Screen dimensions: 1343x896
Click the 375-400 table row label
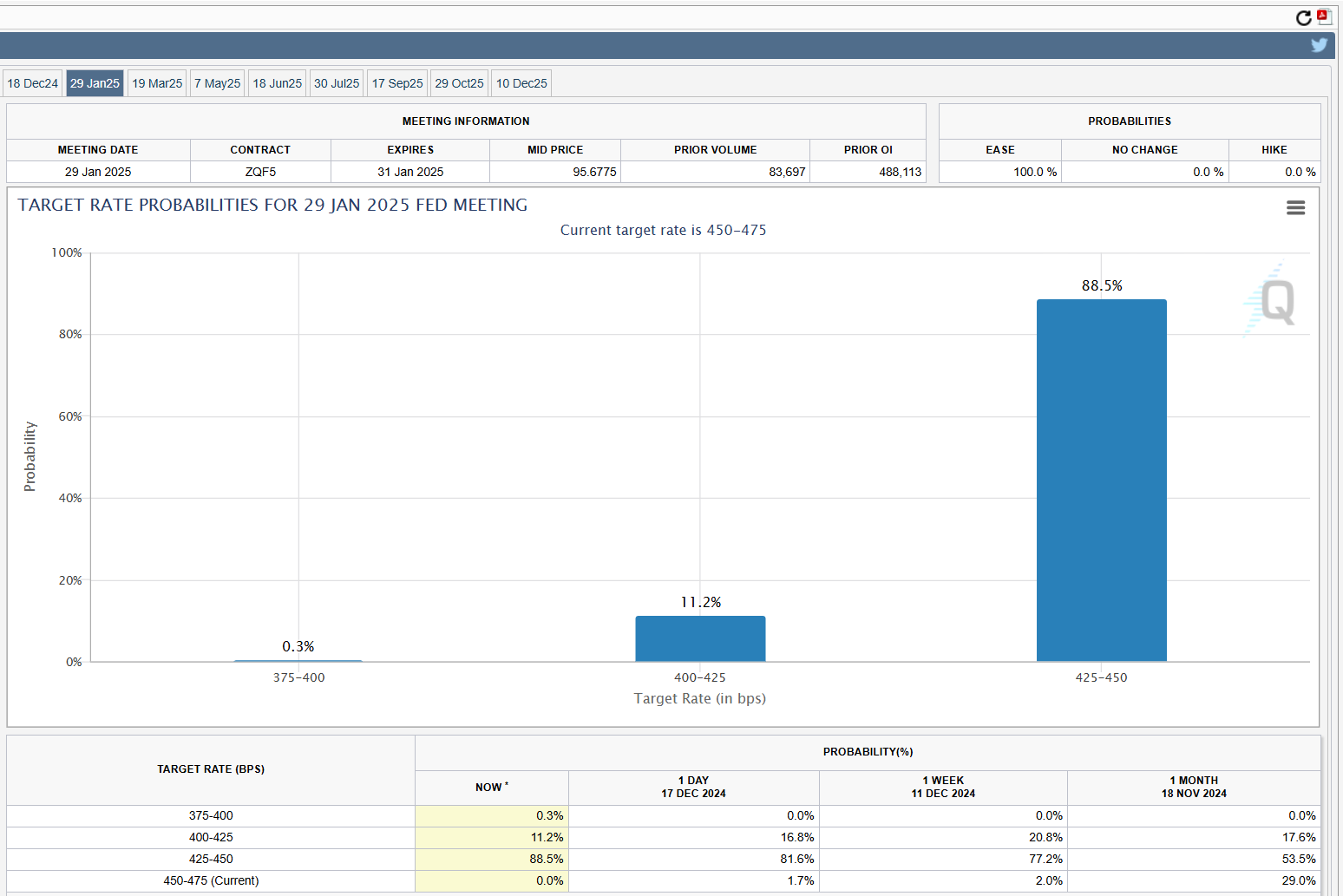211,815
